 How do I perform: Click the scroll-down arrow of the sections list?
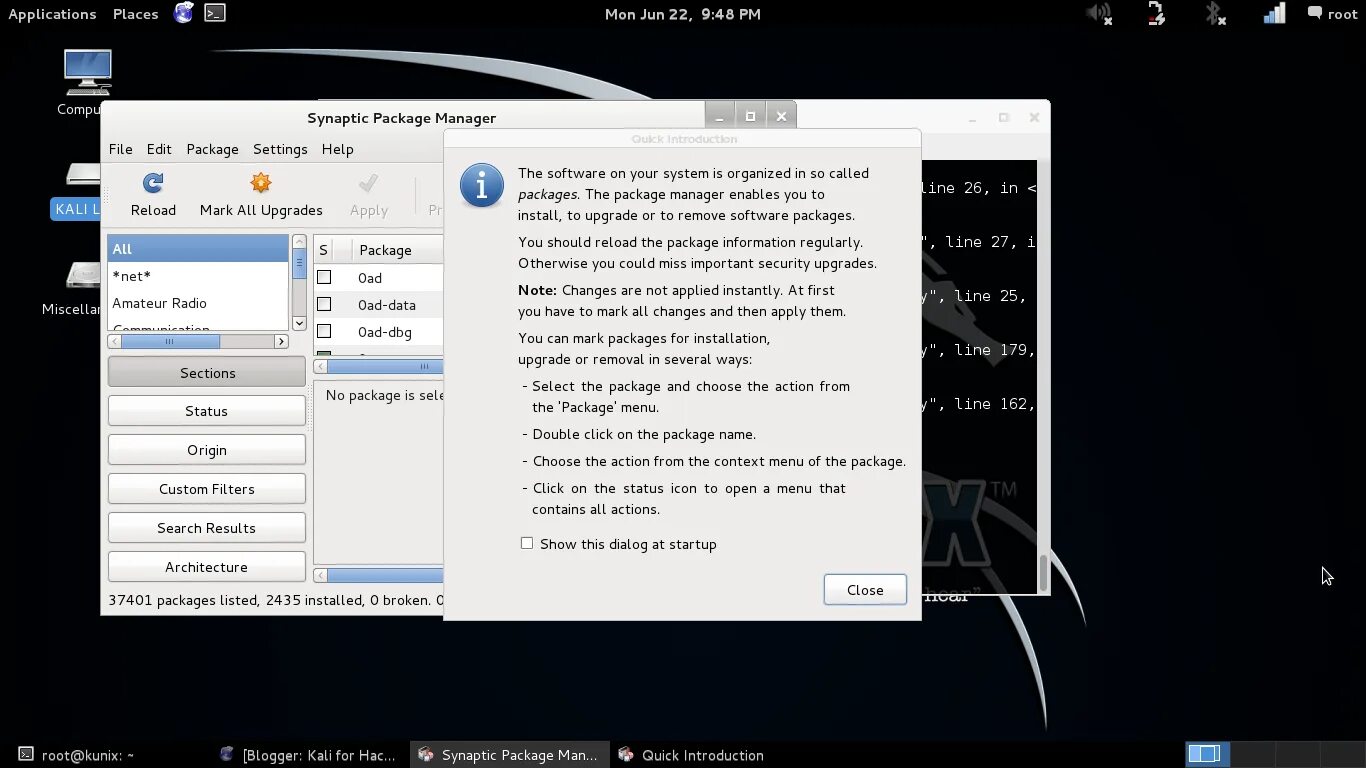coord(299,323)
